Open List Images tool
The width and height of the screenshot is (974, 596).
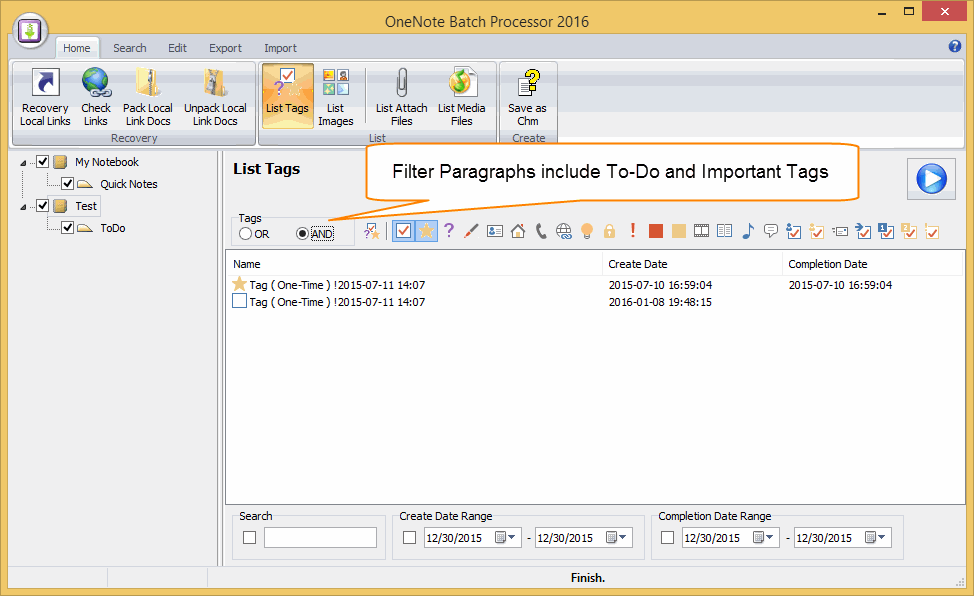point(336,98)
